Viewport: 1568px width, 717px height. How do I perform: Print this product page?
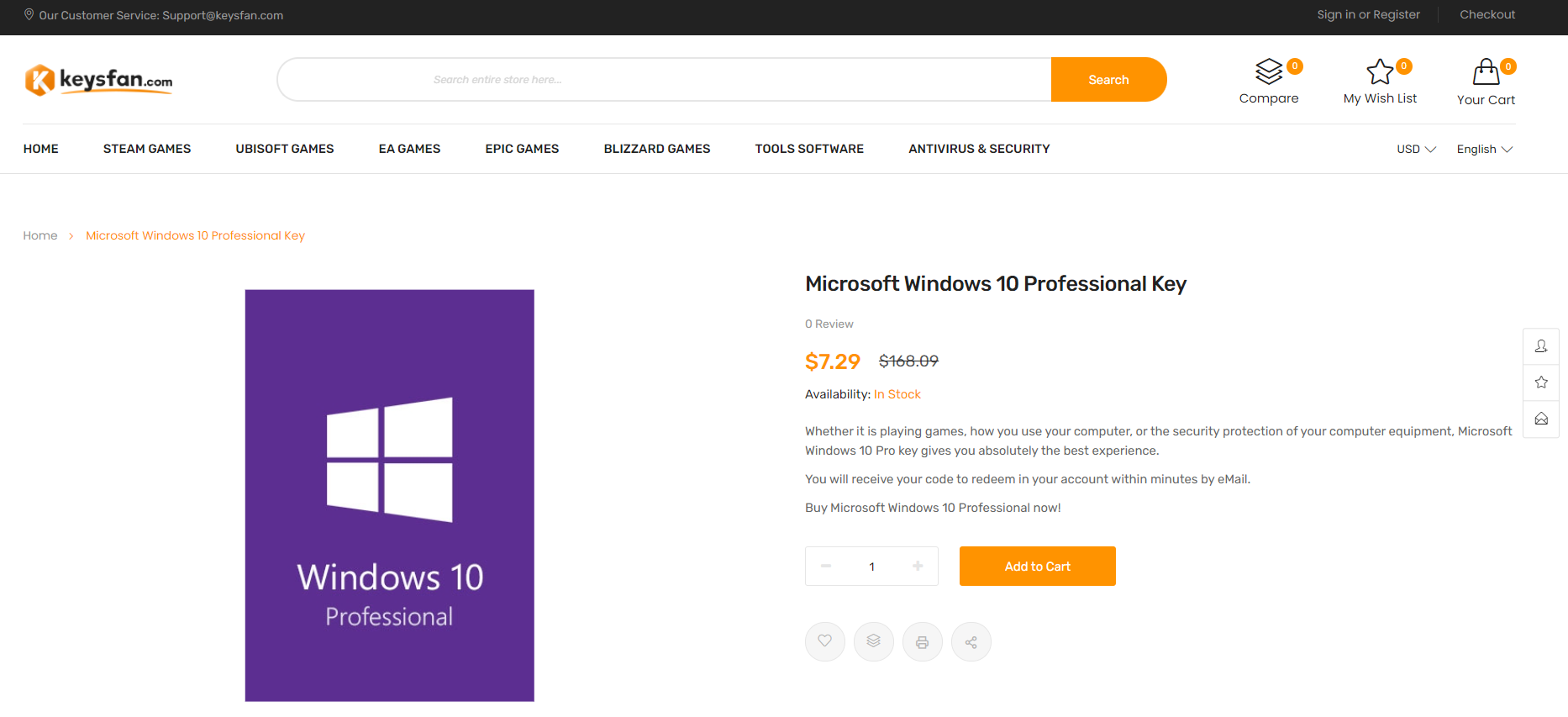(x=923, y=641)
